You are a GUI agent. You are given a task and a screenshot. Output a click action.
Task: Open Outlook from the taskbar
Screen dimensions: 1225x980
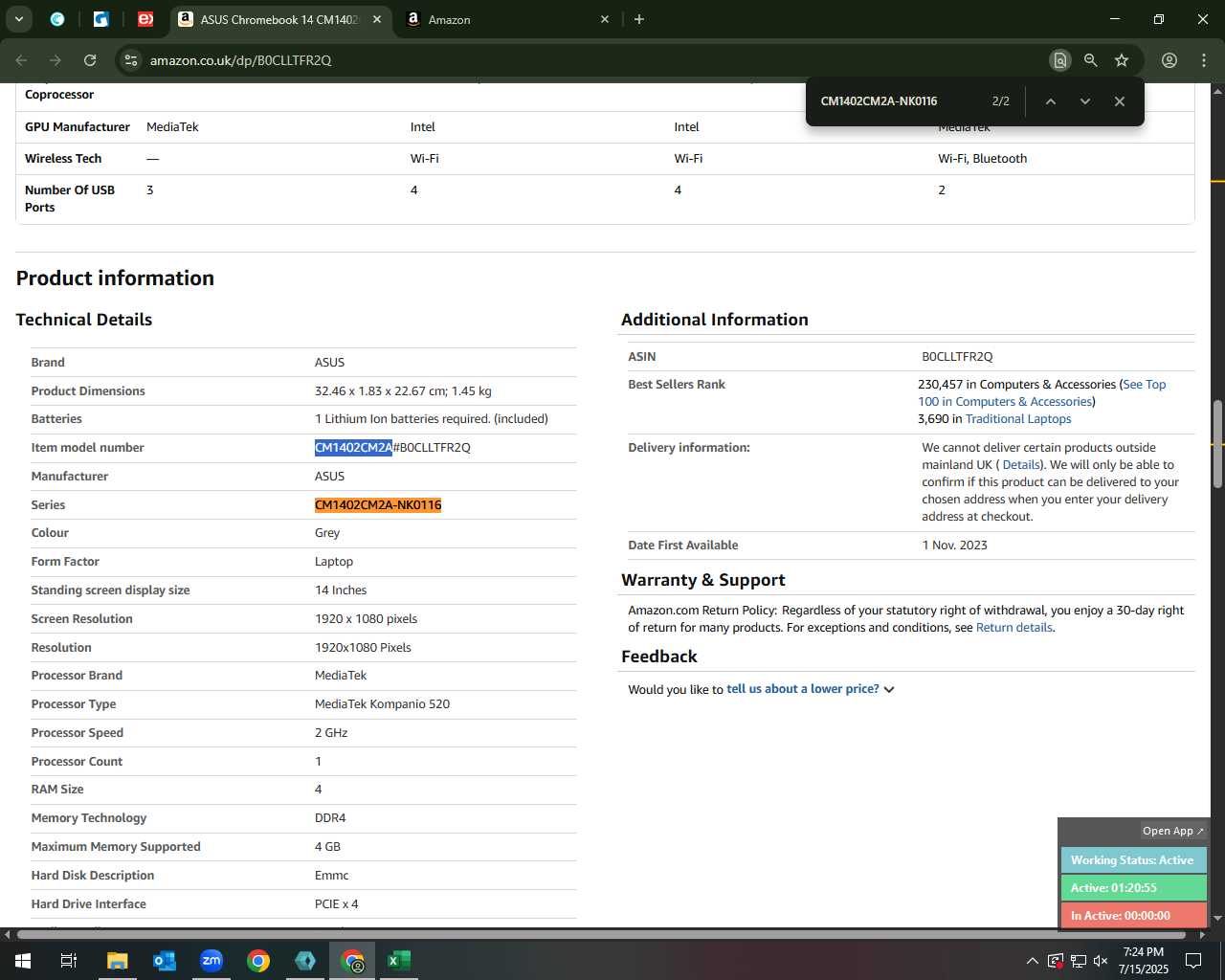pos(164,960)
